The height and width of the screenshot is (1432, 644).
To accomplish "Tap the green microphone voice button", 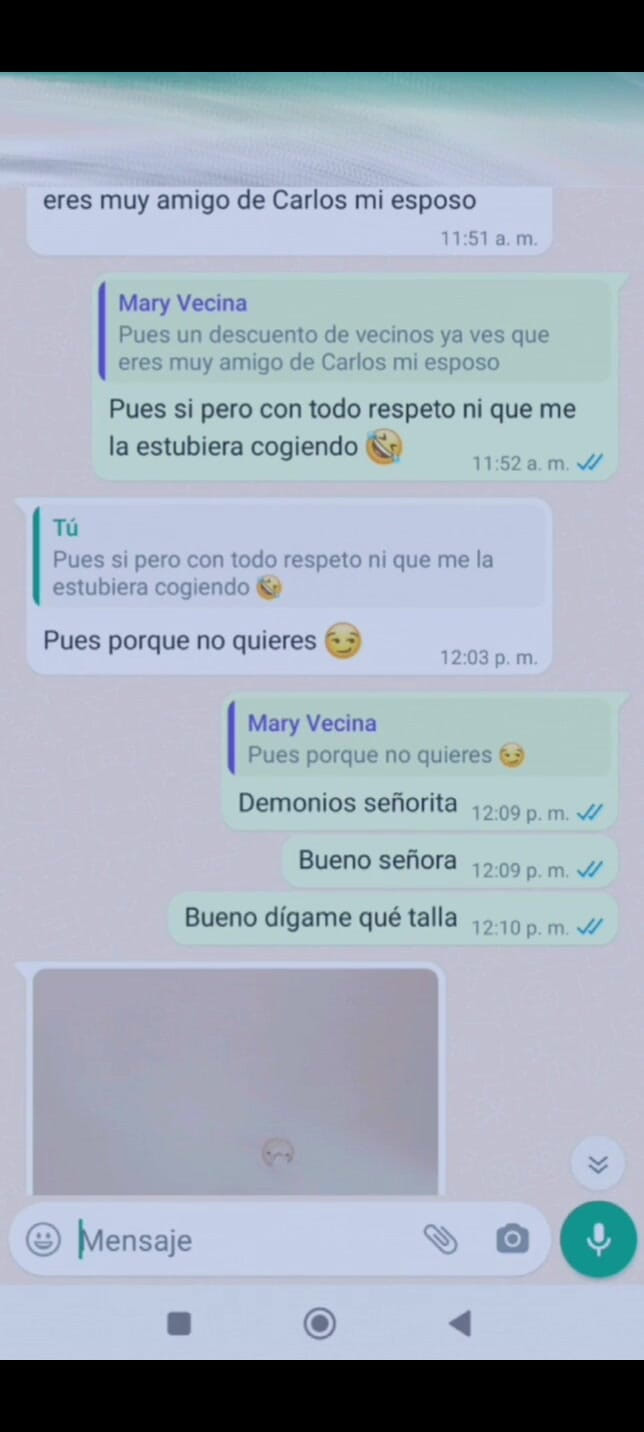I will pyautogui.click(x=598, y=1240).
